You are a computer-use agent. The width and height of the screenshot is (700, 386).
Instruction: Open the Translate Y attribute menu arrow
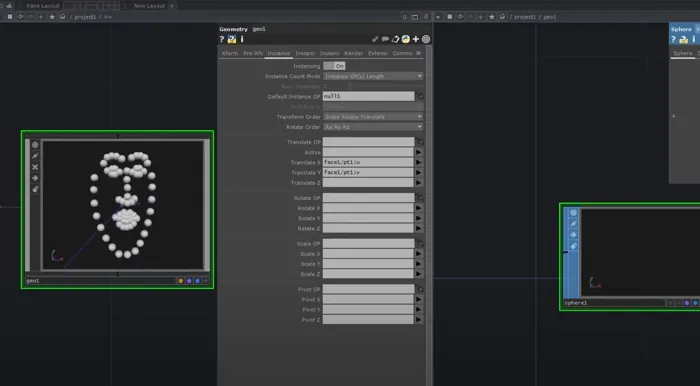[419, 173]
